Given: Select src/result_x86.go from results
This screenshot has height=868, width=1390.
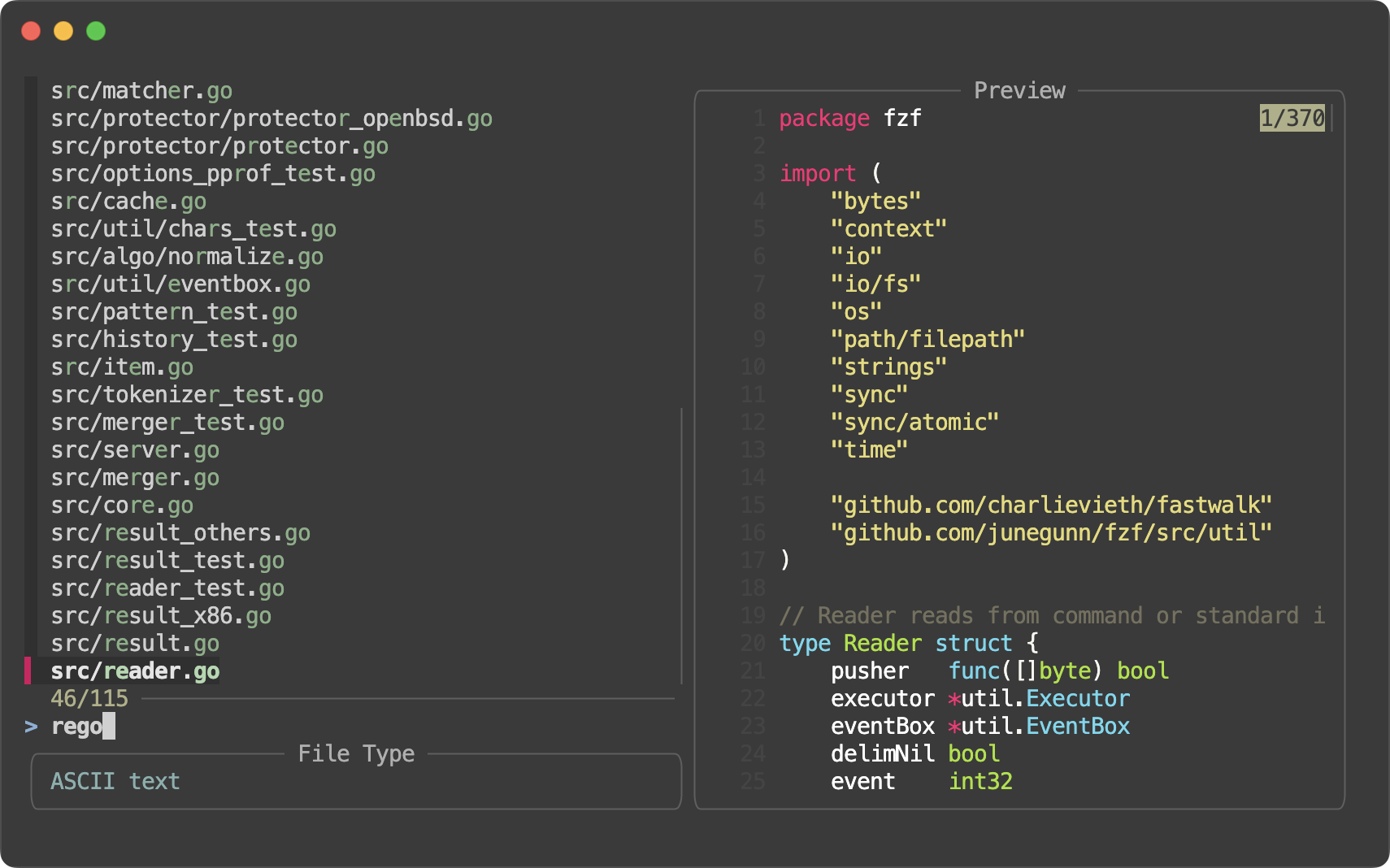Looking at the screenshot, I should coord(161,616).
